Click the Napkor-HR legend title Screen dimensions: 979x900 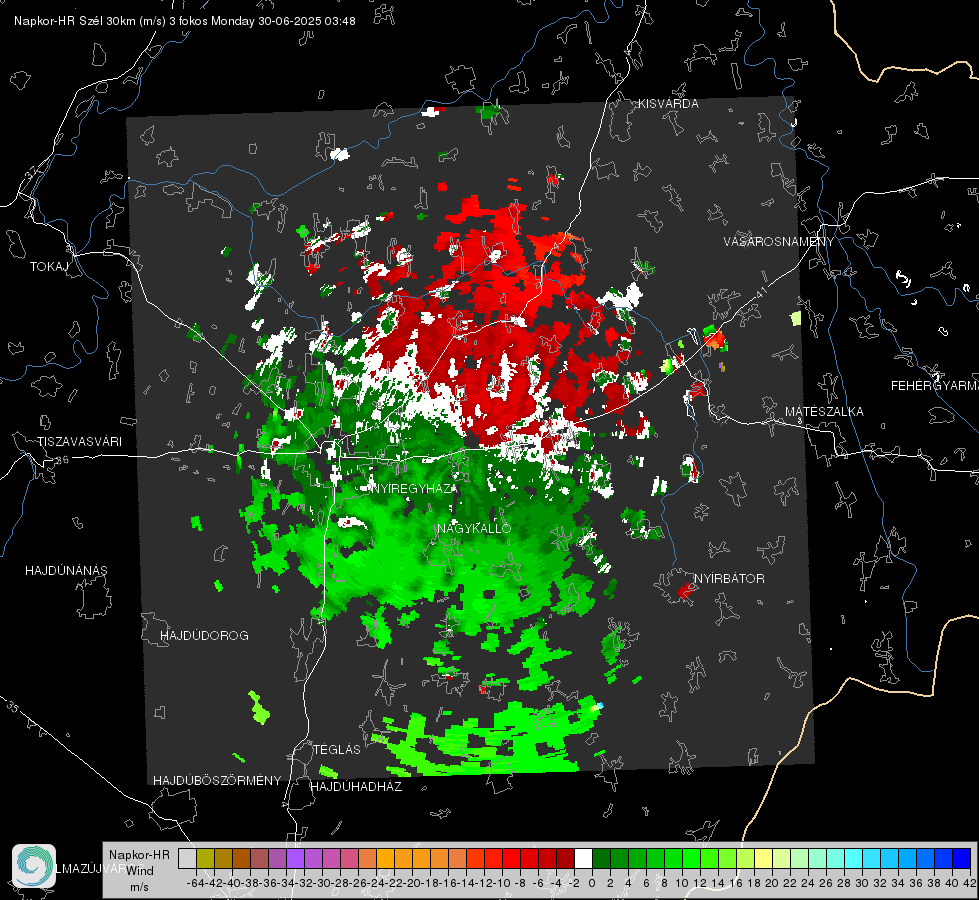139,854
